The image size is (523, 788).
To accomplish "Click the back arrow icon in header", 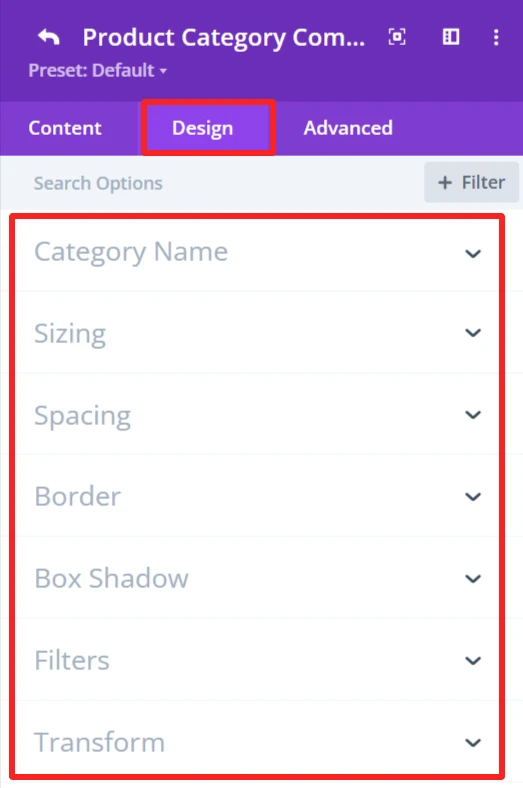I will tap(49, 37).
